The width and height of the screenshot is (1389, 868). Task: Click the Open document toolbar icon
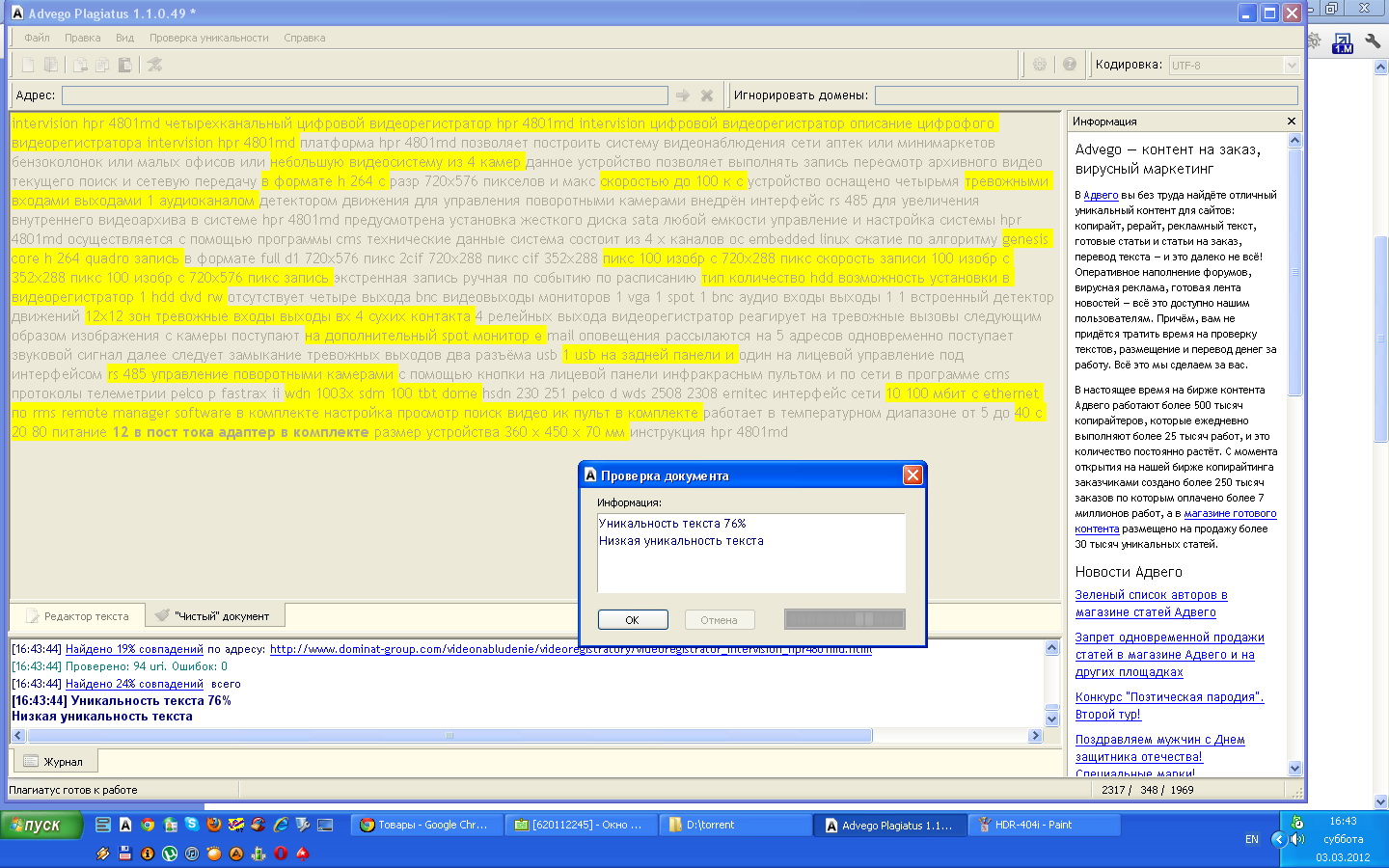[51, 65]
